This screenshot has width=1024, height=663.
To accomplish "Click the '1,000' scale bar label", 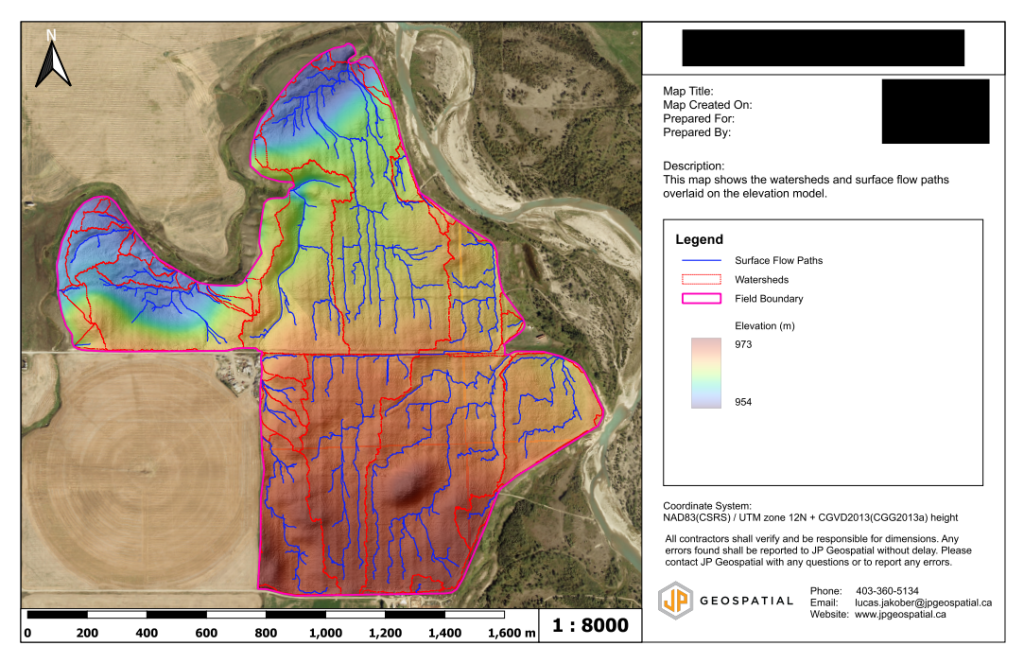I will tap(325, 633).
